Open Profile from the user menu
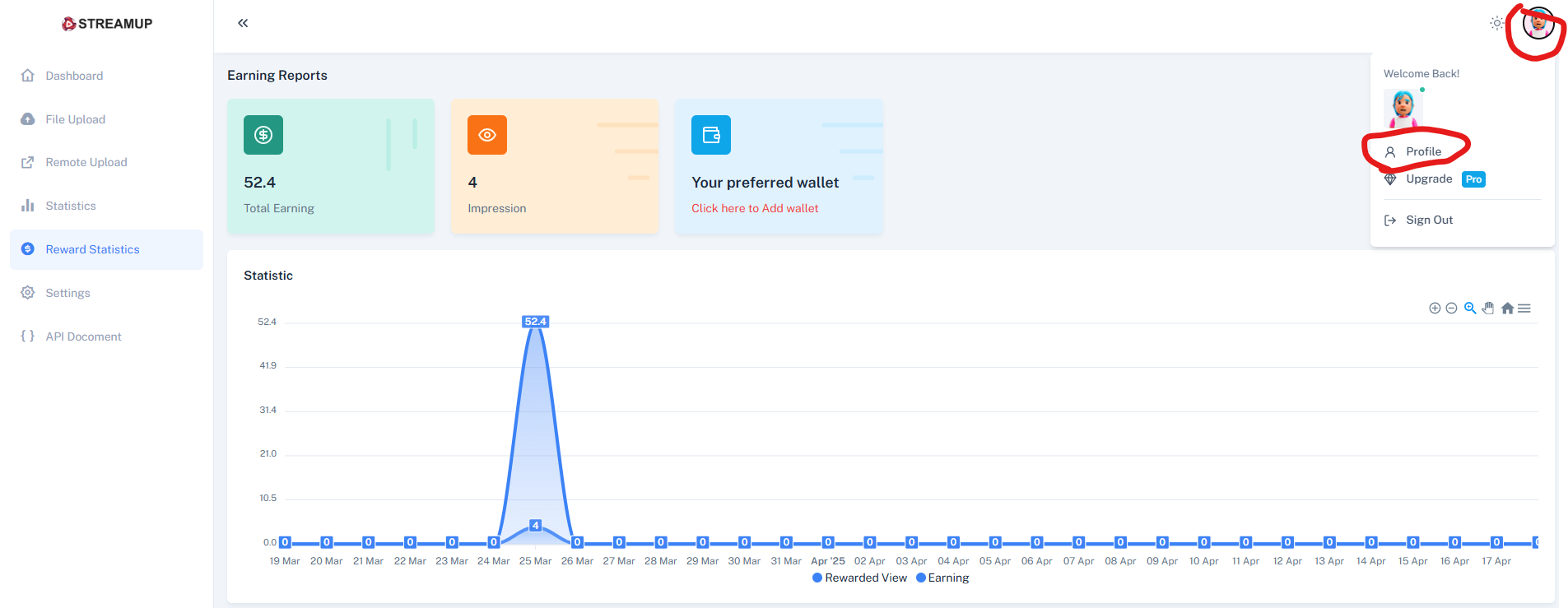Image resolution: width=1568 pixels, height=608 pixels. click(1423, 151)
